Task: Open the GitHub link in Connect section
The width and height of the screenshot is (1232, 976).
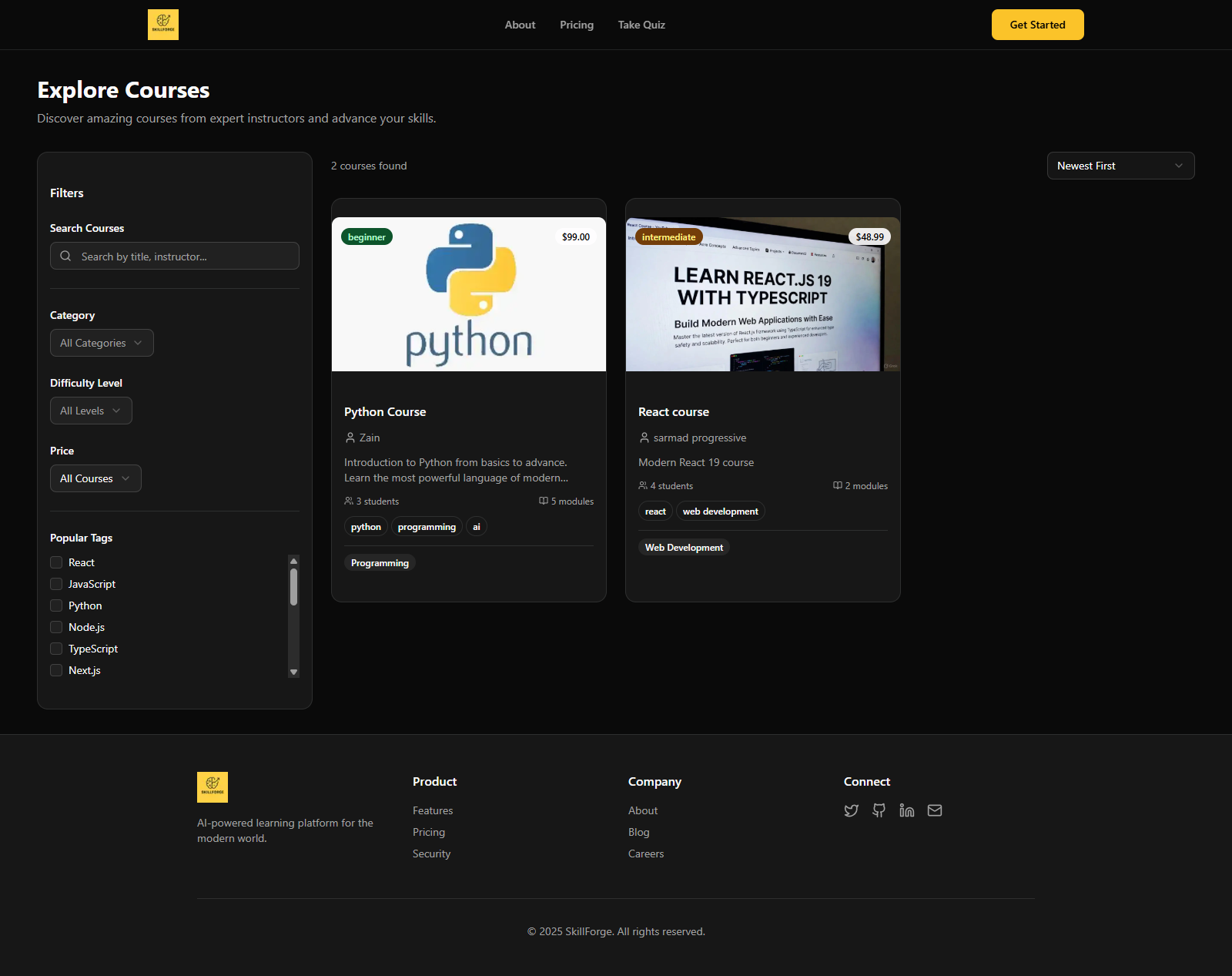Action: tap(879, 810)
